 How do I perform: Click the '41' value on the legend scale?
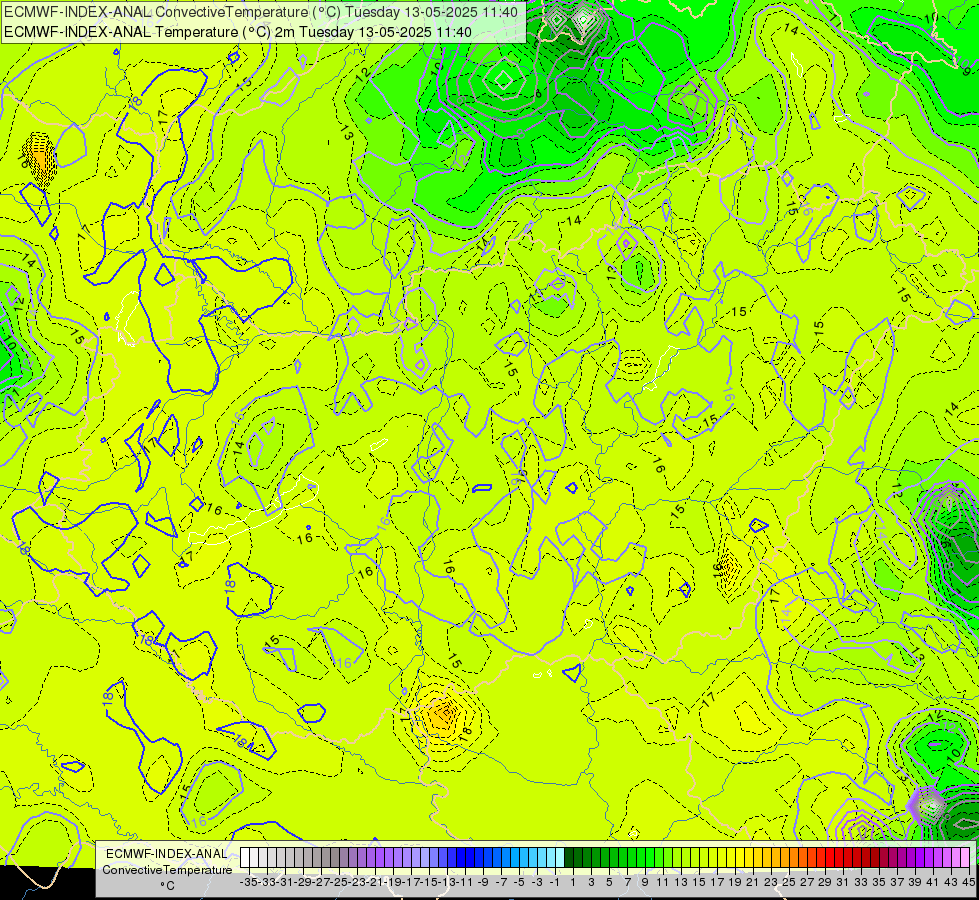(933, 882)
